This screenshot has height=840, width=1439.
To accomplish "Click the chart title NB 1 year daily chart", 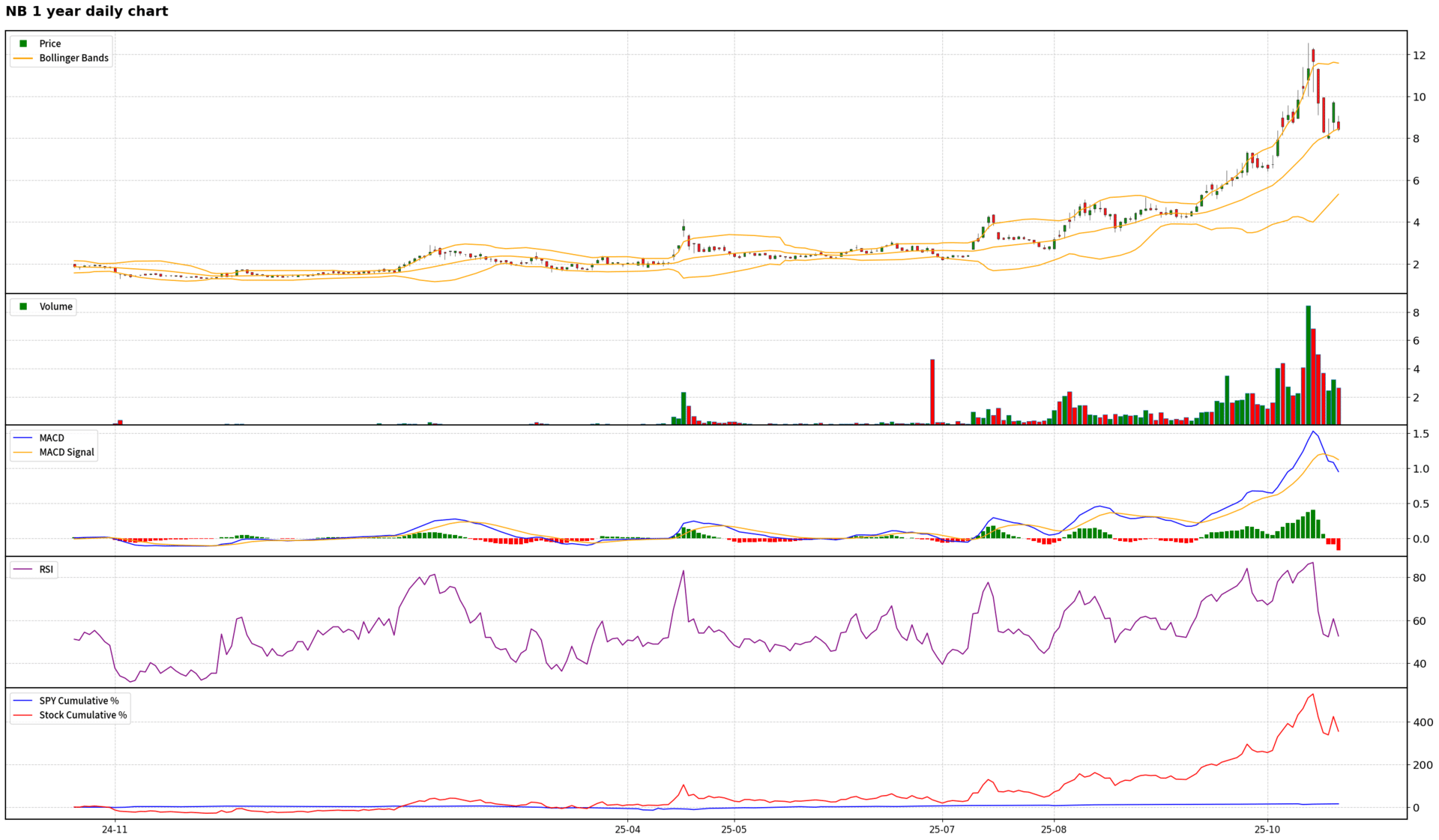I will (87, 11).
